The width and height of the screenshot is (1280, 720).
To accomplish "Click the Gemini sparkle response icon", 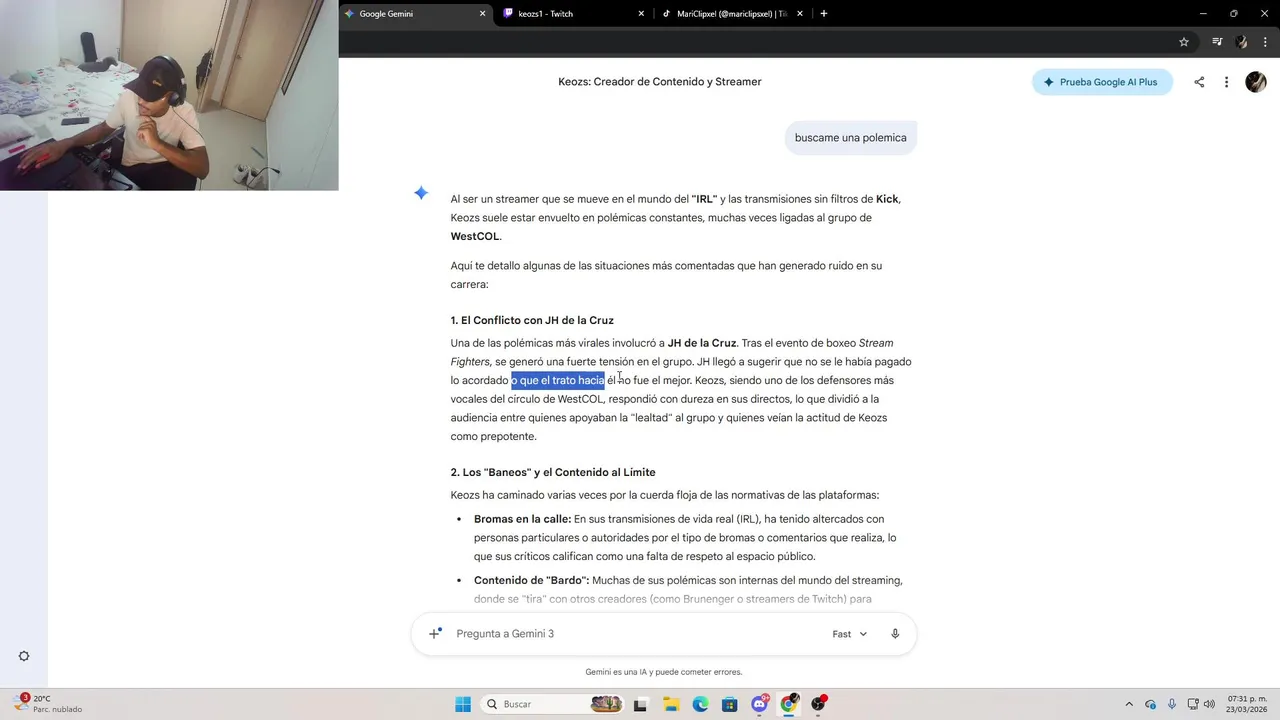I will [x=421, y=193].
